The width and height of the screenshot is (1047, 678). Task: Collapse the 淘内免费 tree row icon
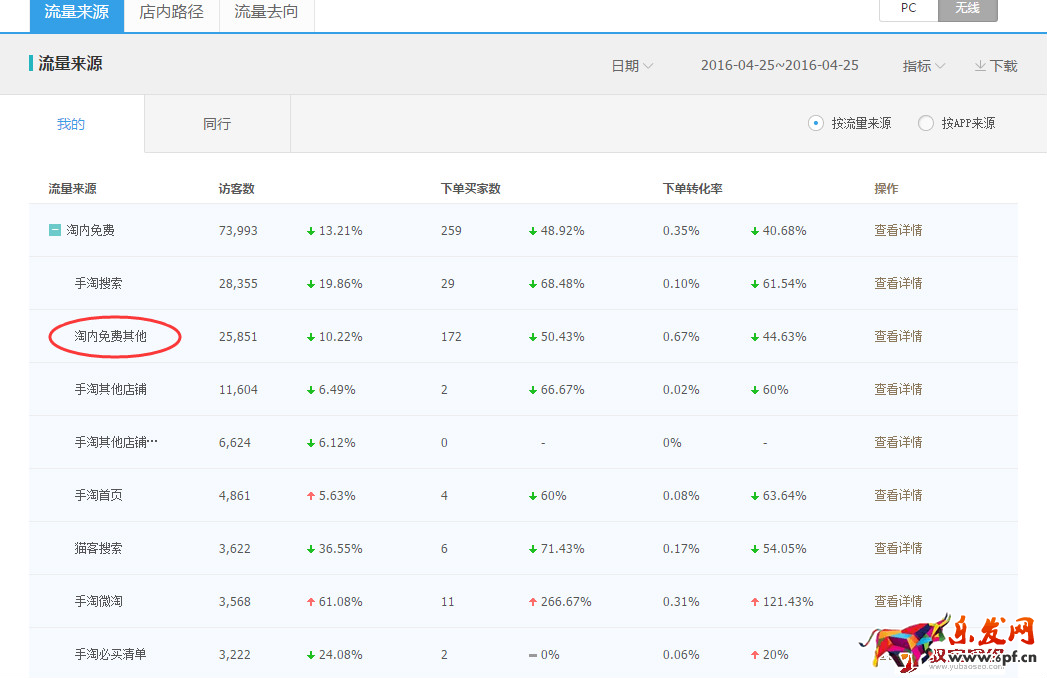(x=56, y=231)
